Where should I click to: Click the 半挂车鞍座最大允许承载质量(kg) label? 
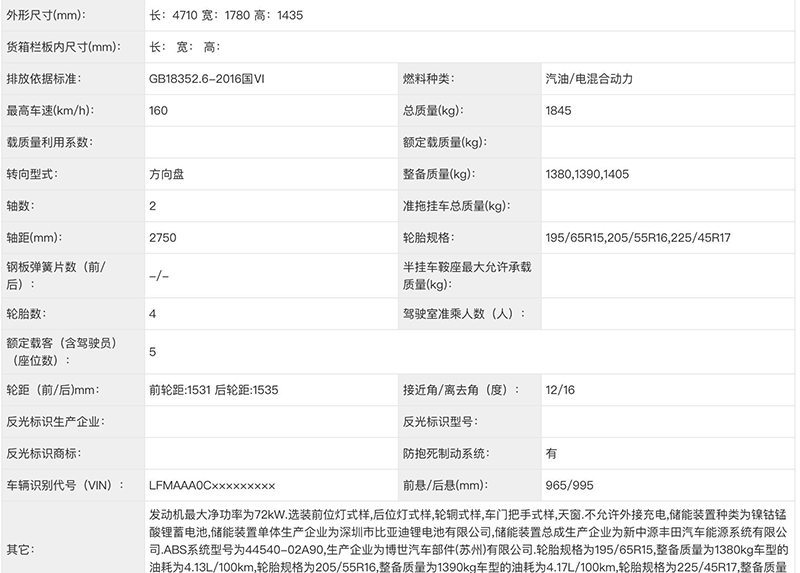(x=467, y=276)
